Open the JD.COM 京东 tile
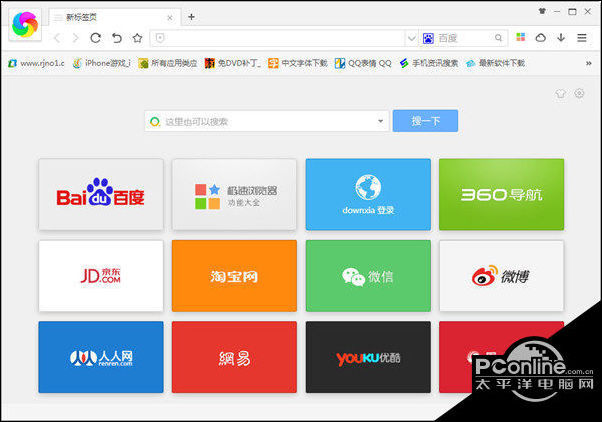 (101, 276)
